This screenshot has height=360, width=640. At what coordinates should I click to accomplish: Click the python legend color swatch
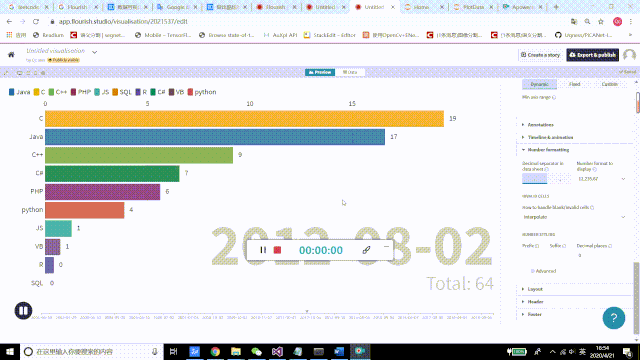[190, 92]
